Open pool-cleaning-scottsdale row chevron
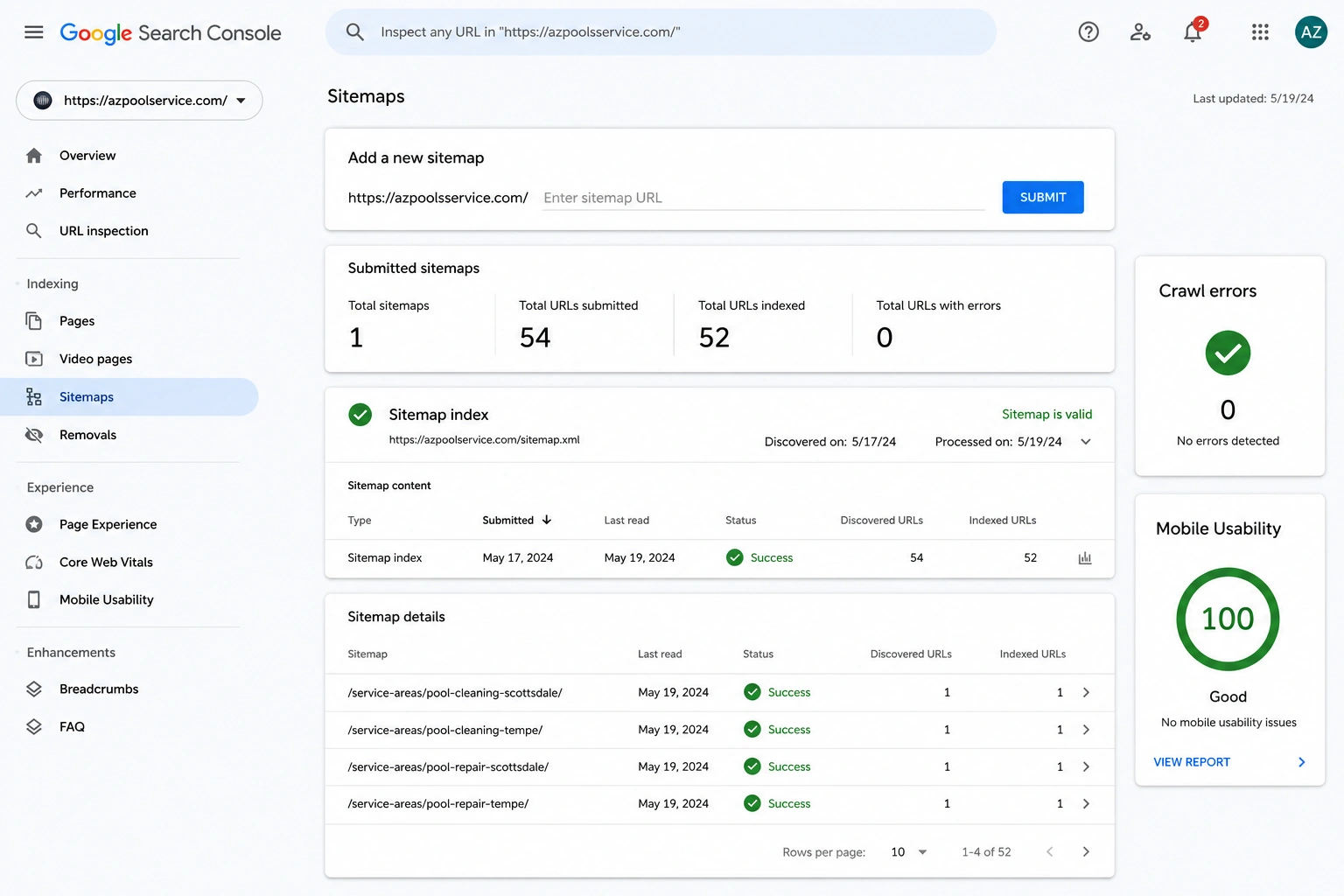 [x=1086, y=692]
